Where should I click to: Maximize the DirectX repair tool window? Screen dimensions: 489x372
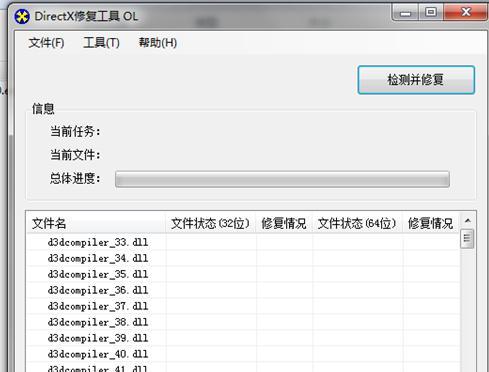pyautogui.click(x=431, y=12)
